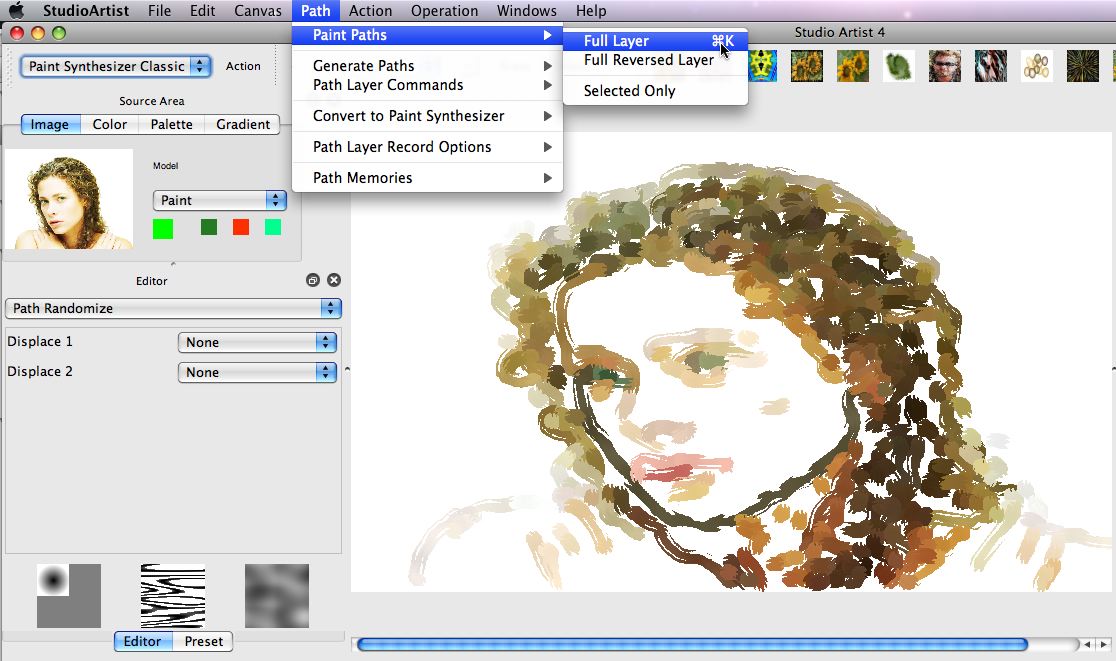This screenshot has width=1116, height=661.
Task: Switch Source Area to Color
Action: [x=110, y=125]
